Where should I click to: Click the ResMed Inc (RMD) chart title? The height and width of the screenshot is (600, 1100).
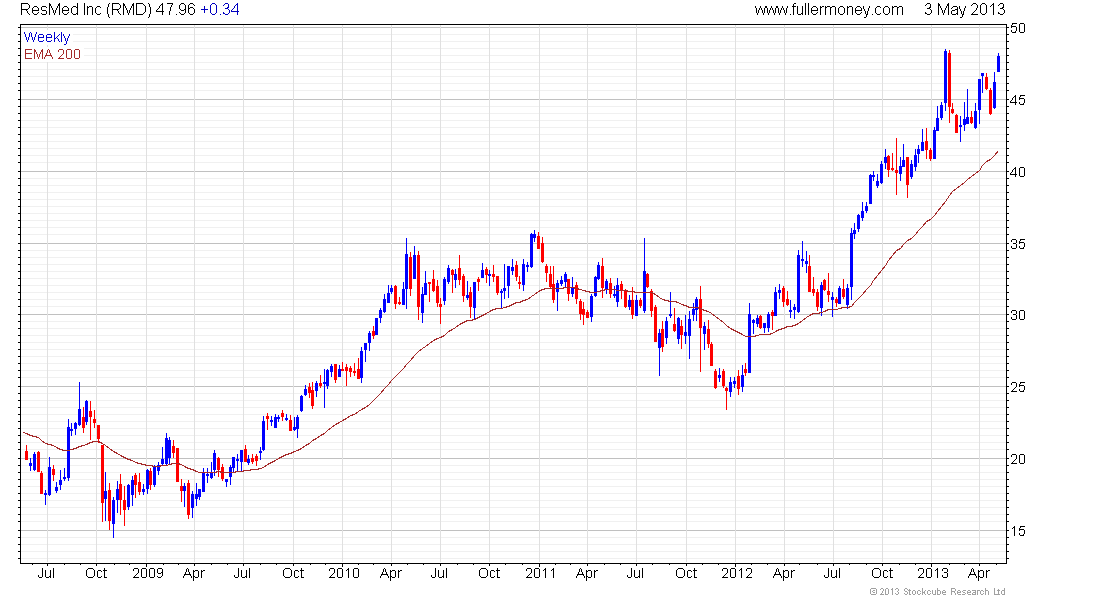86,10
